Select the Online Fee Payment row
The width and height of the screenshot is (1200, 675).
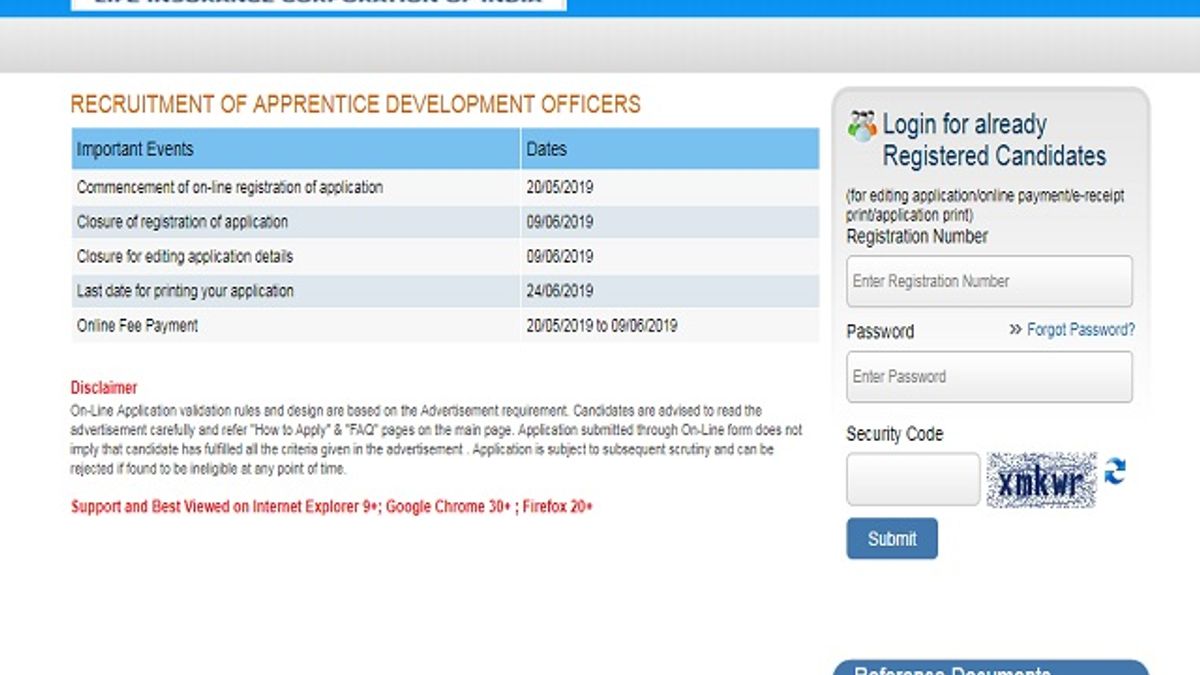click(445, 325)
